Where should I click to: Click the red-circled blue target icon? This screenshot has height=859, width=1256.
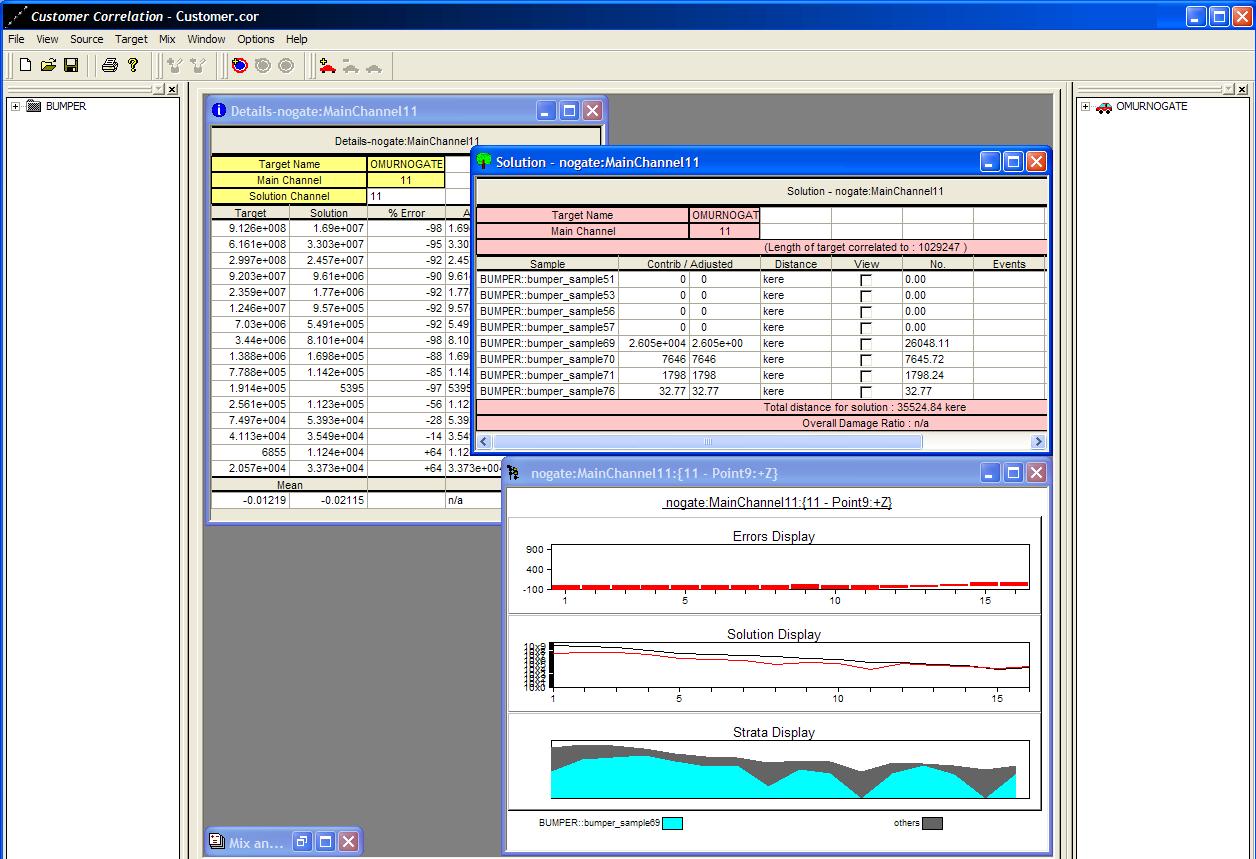click(239, 65)
